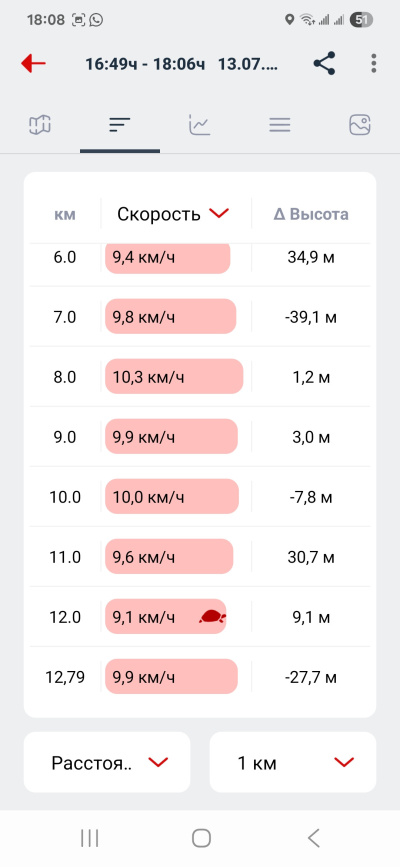The width and height of the screenshot is (400, 867).
Task: Open the photos gallery tab
Action: pyautogui.click(x=360, y=125)
